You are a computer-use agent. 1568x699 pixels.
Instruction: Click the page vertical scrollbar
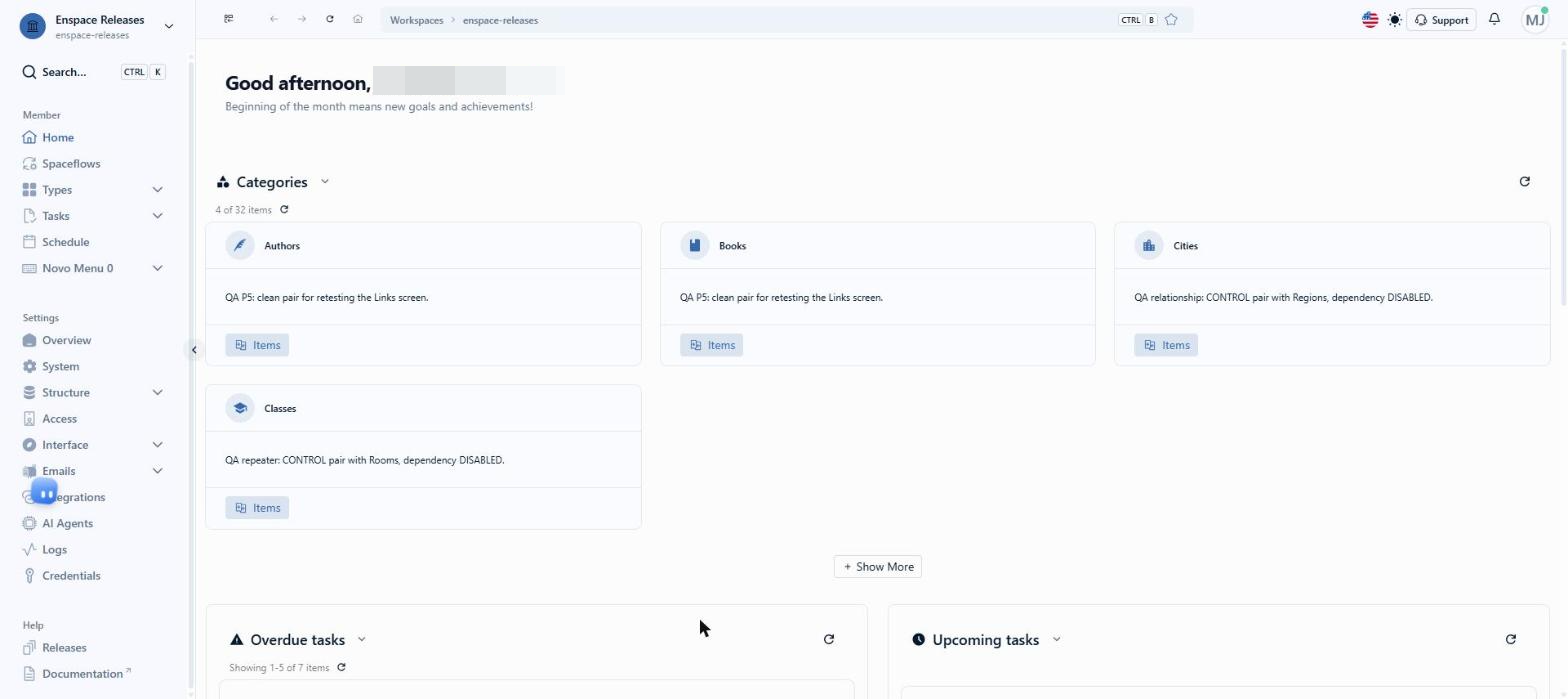1563,177
